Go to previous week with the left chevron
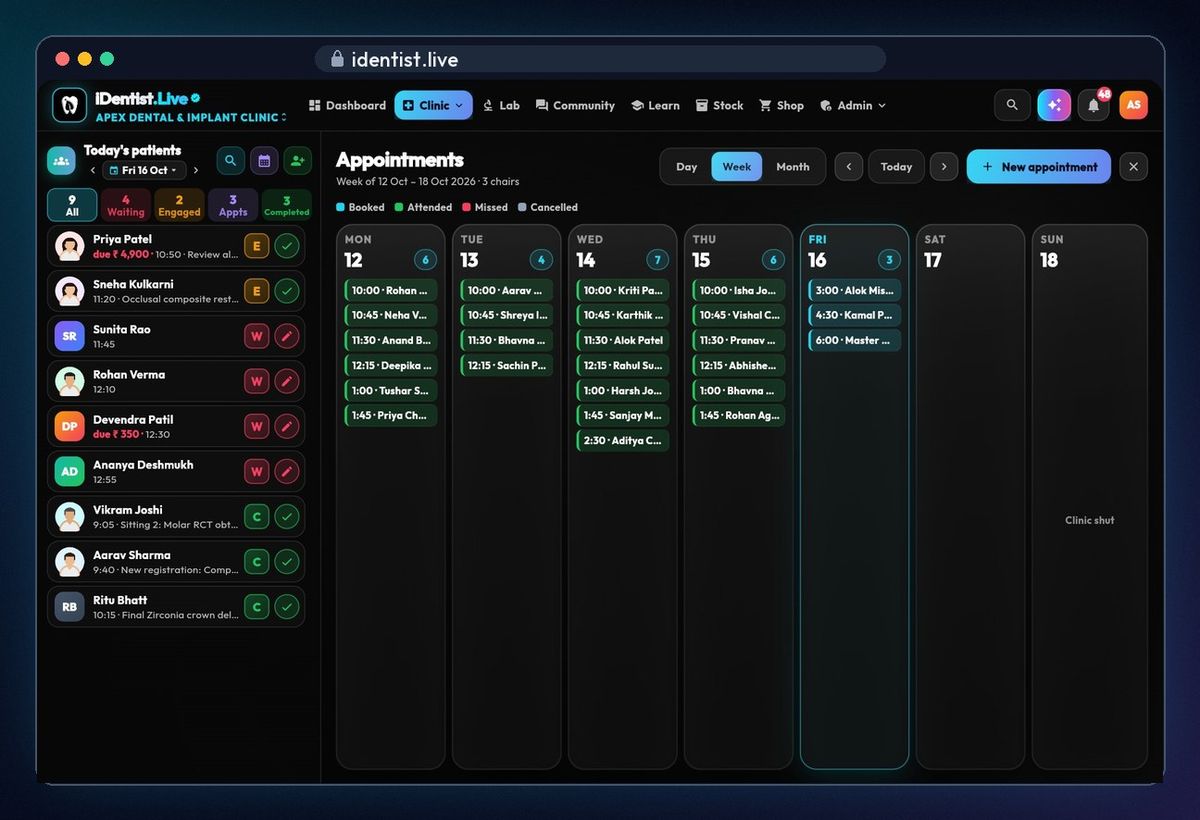This screenshot has width=1200, height=820. point(849,167)
